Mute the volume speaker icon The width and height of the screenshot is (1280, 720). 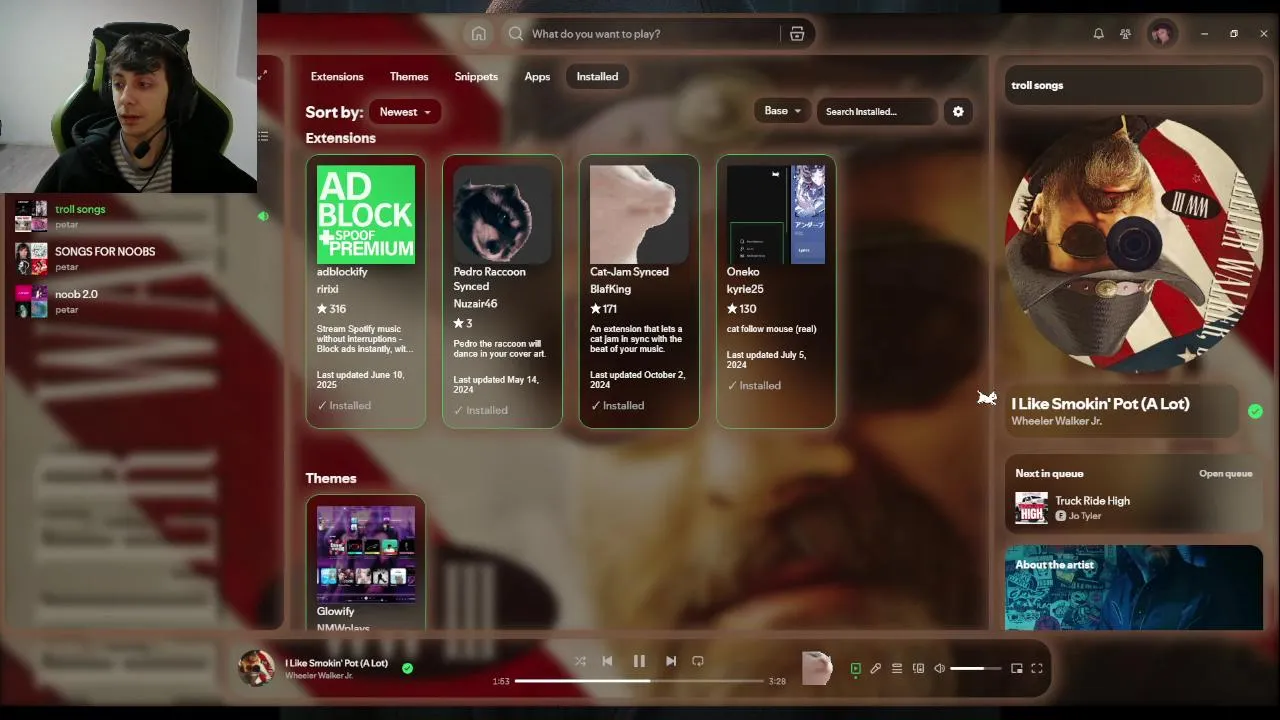click(x=939, y=669)
